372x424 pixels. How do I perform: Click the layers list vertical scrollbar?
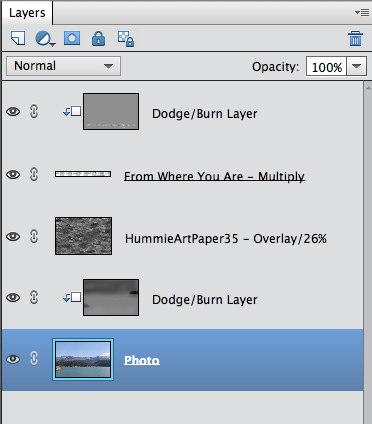[368, 252]
